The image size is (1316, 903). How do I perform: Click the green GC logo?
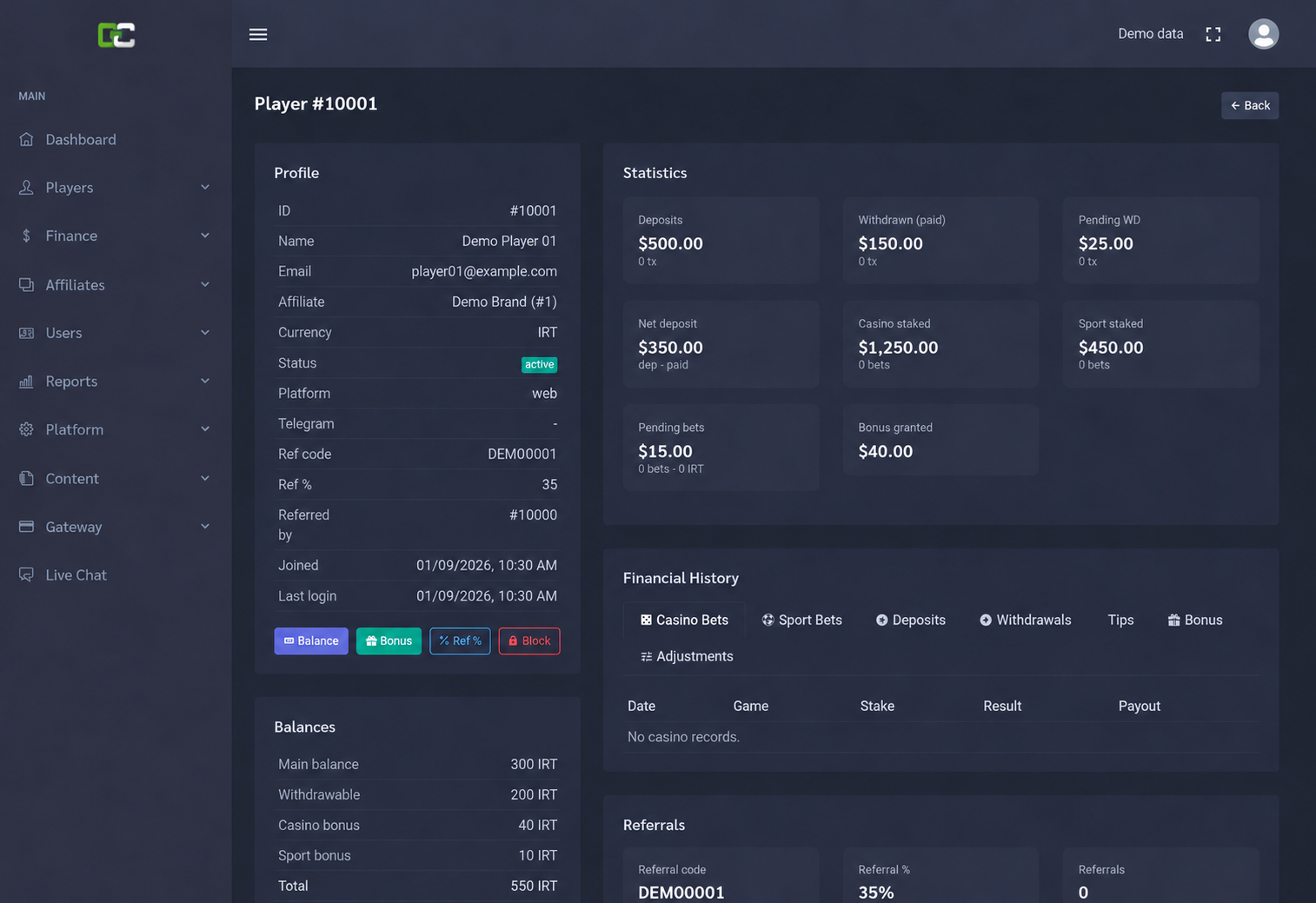click(x=116, y=35)
